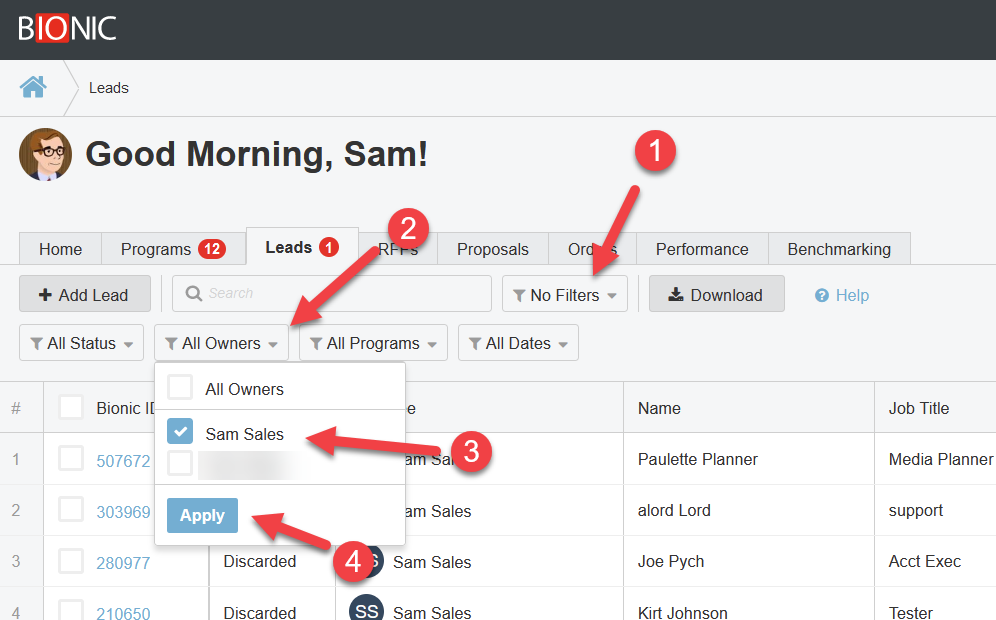Click inside the Search input field
This screenshot has height=620, width=996.
tap(340, 294)
